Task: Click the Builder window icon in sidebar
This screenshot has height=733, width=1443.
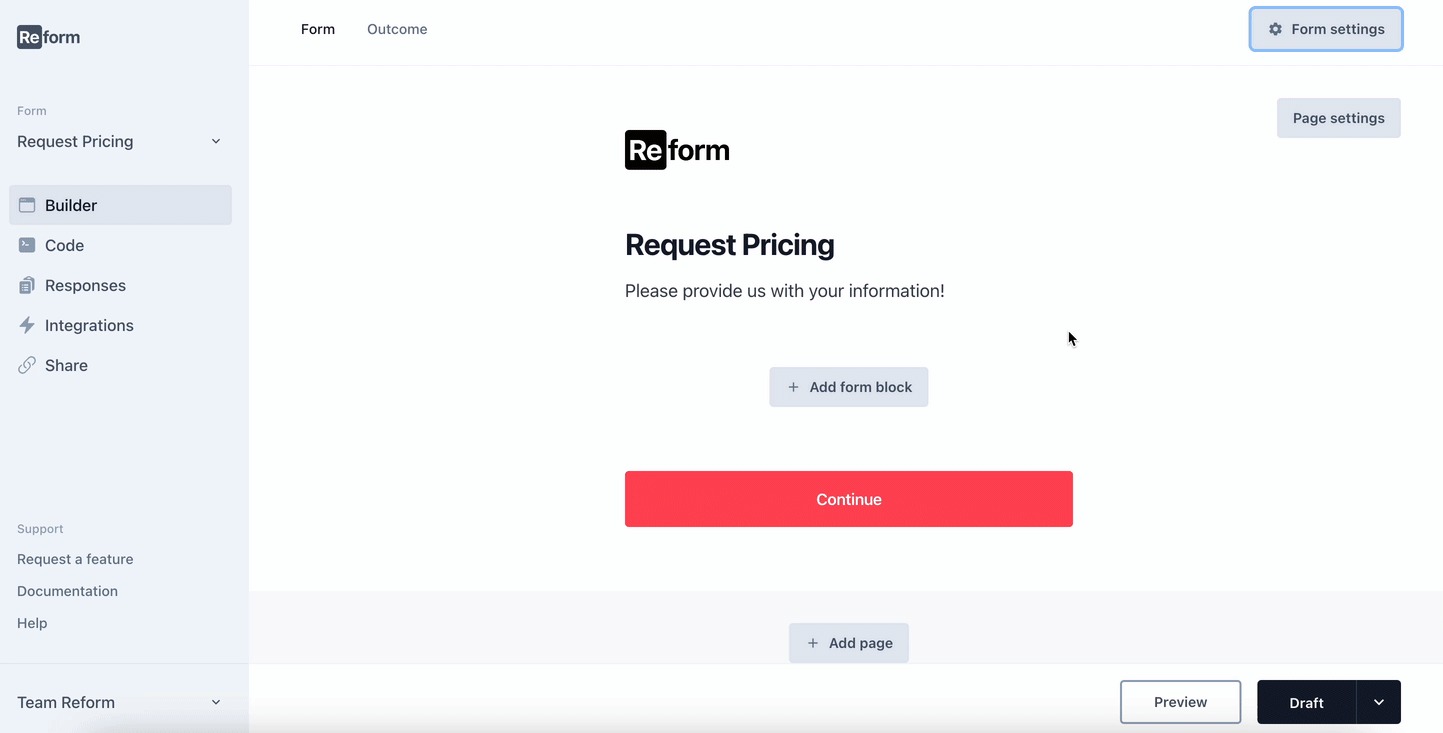Action: [x=27, y=205]
